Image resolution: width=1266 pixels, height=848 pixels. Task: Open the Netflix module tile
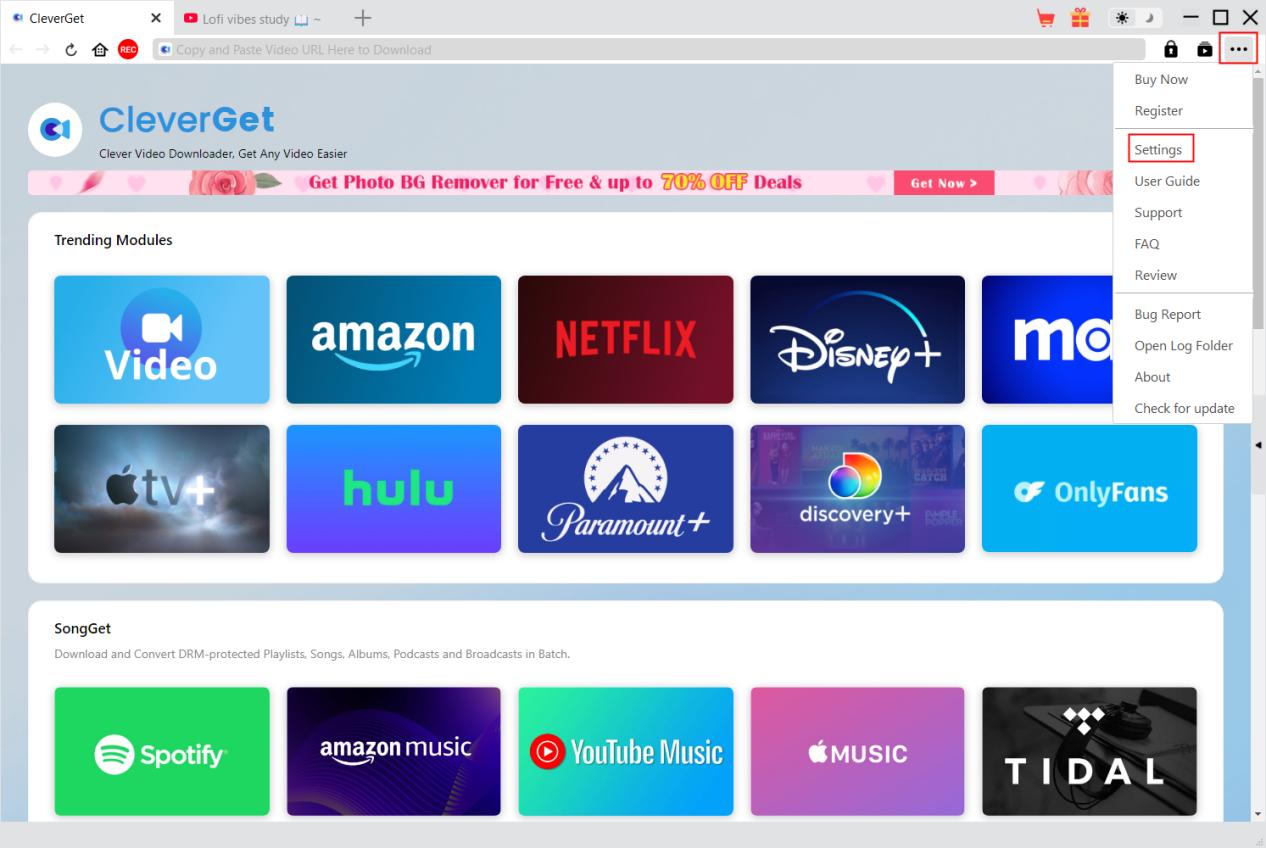click(x=626, y=340)
